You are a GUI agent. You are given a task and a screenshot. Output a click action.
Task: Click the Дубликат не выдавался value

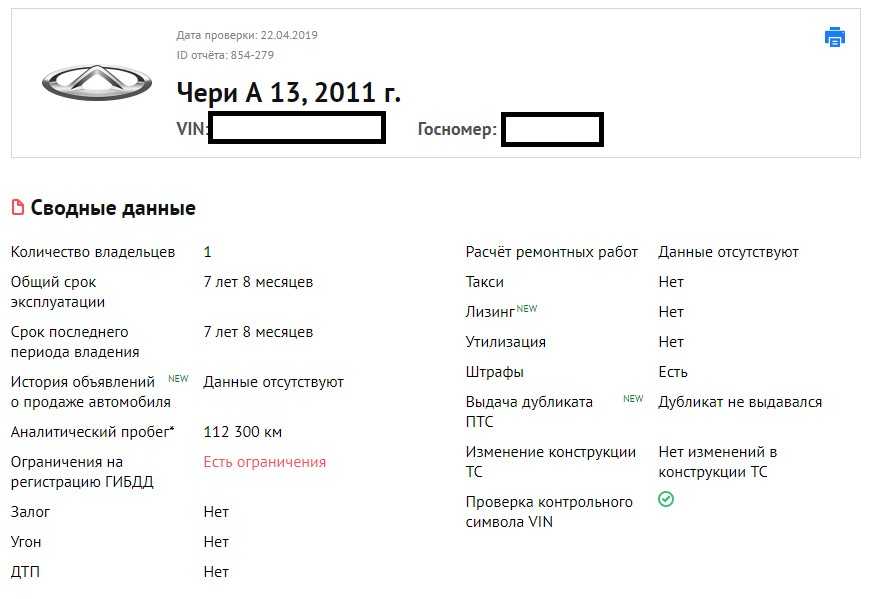740,402
